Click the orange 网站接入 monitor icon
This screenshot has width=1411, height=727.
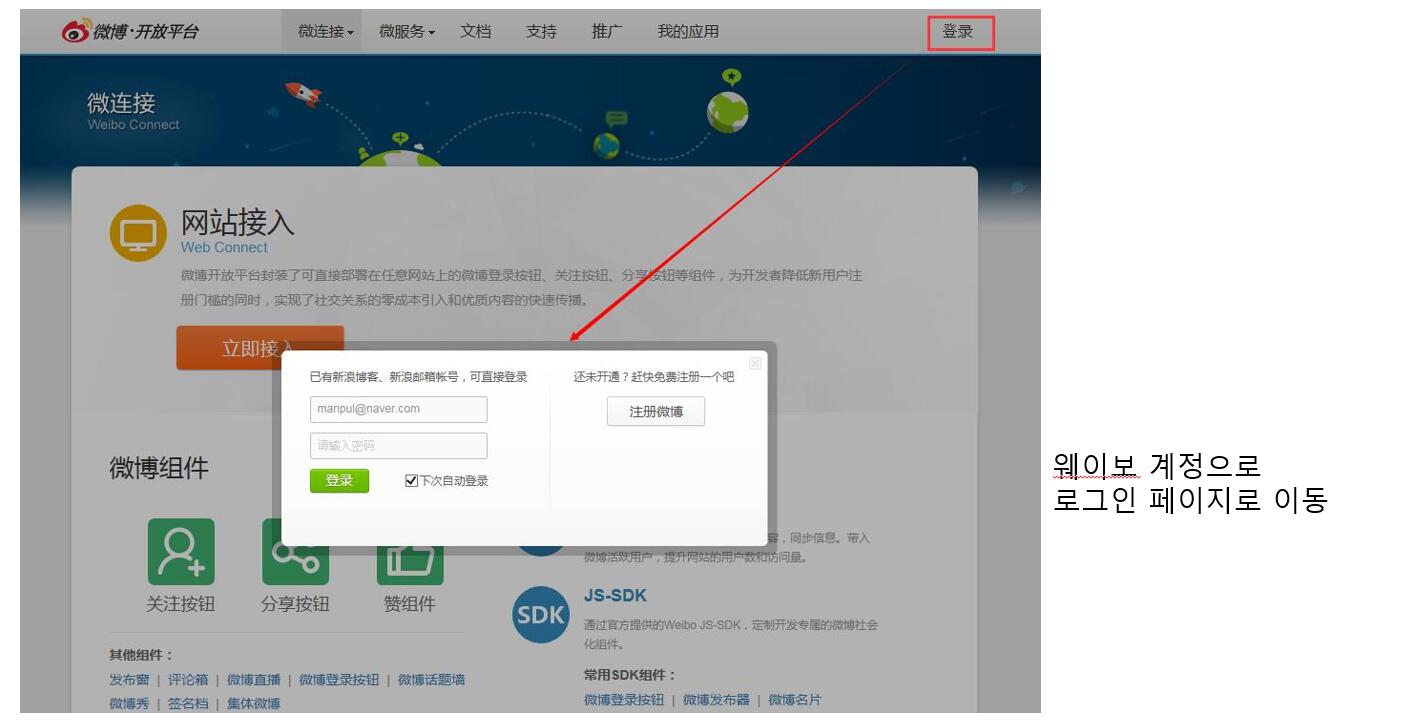(138, 233)
